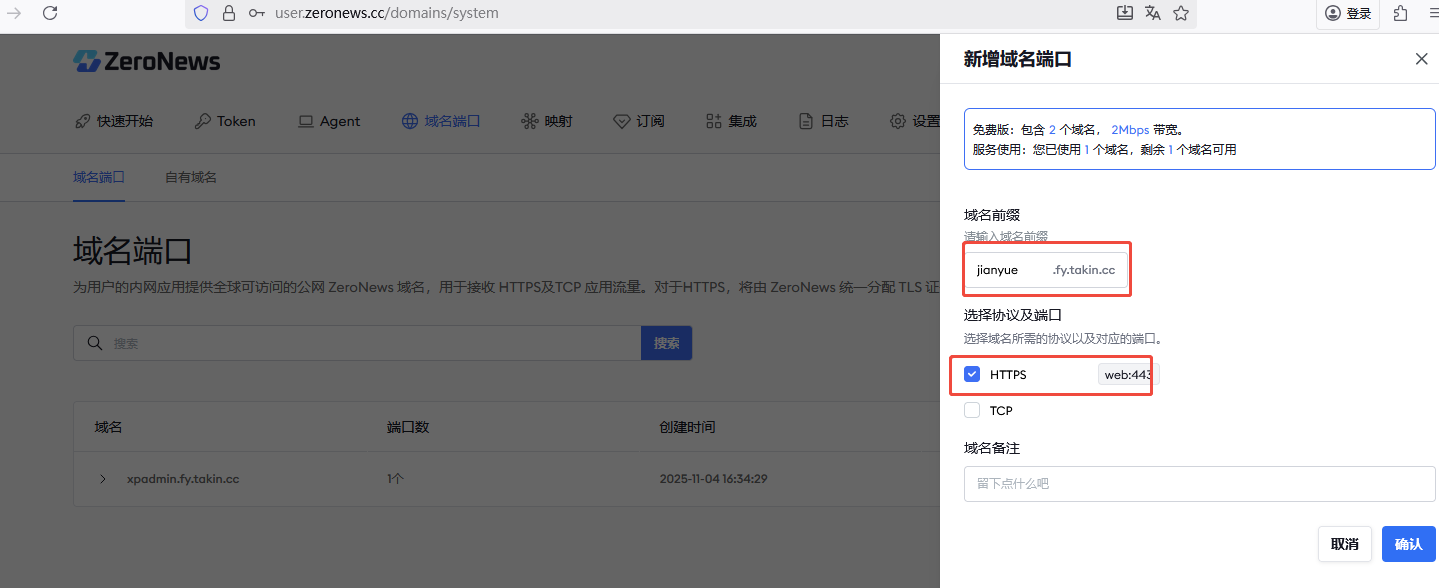Open the browser extensions puzzle icon
The image size is (1439, 588).
tap(1400, 13)
